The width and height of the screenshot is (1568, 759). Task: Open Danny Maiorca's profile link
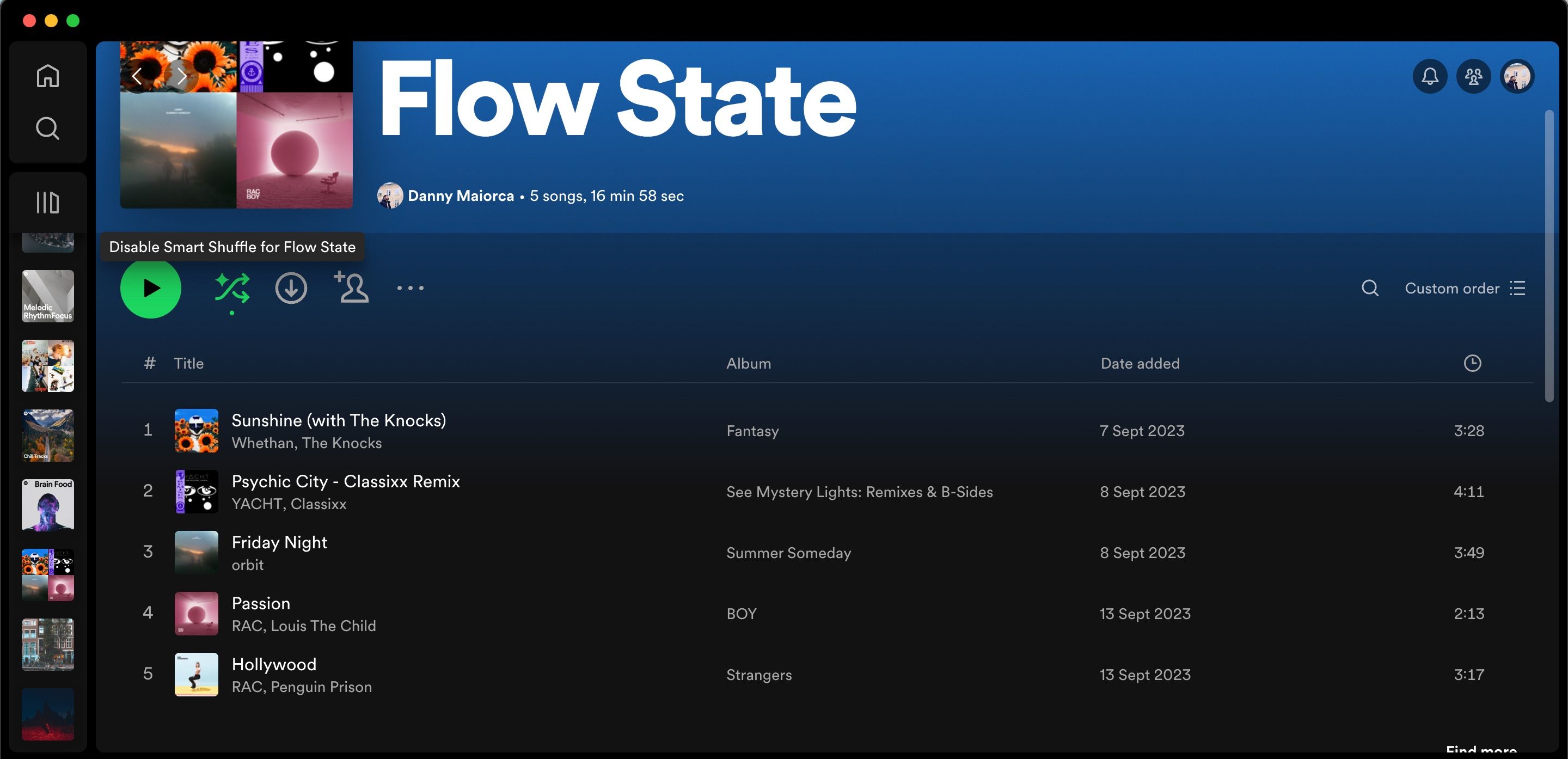[x=461, y=195]
